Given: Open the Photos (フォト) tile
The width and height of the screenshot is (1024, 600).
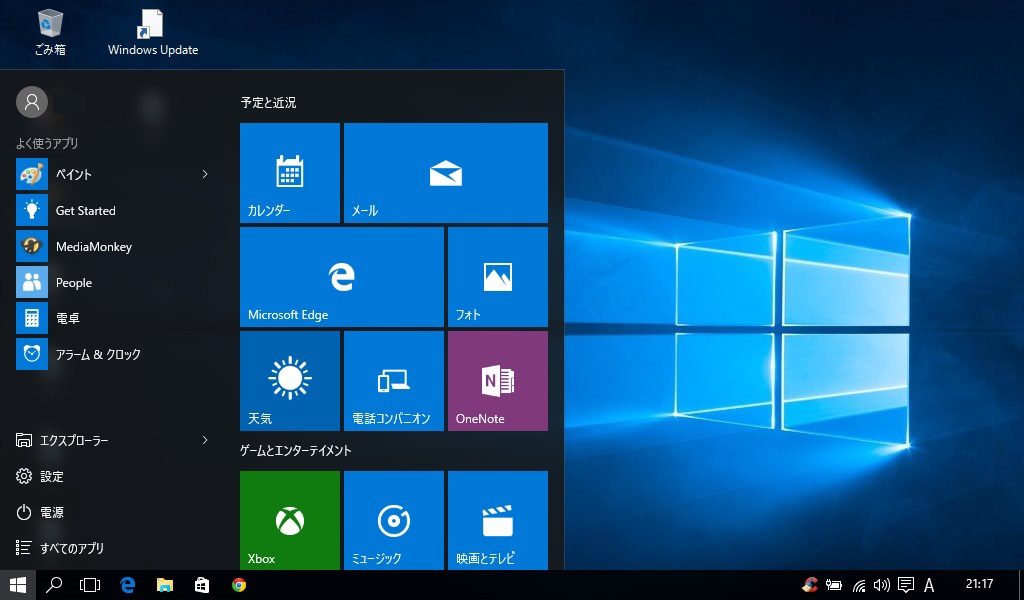Looking at the screenshot, I should (498, 277).
